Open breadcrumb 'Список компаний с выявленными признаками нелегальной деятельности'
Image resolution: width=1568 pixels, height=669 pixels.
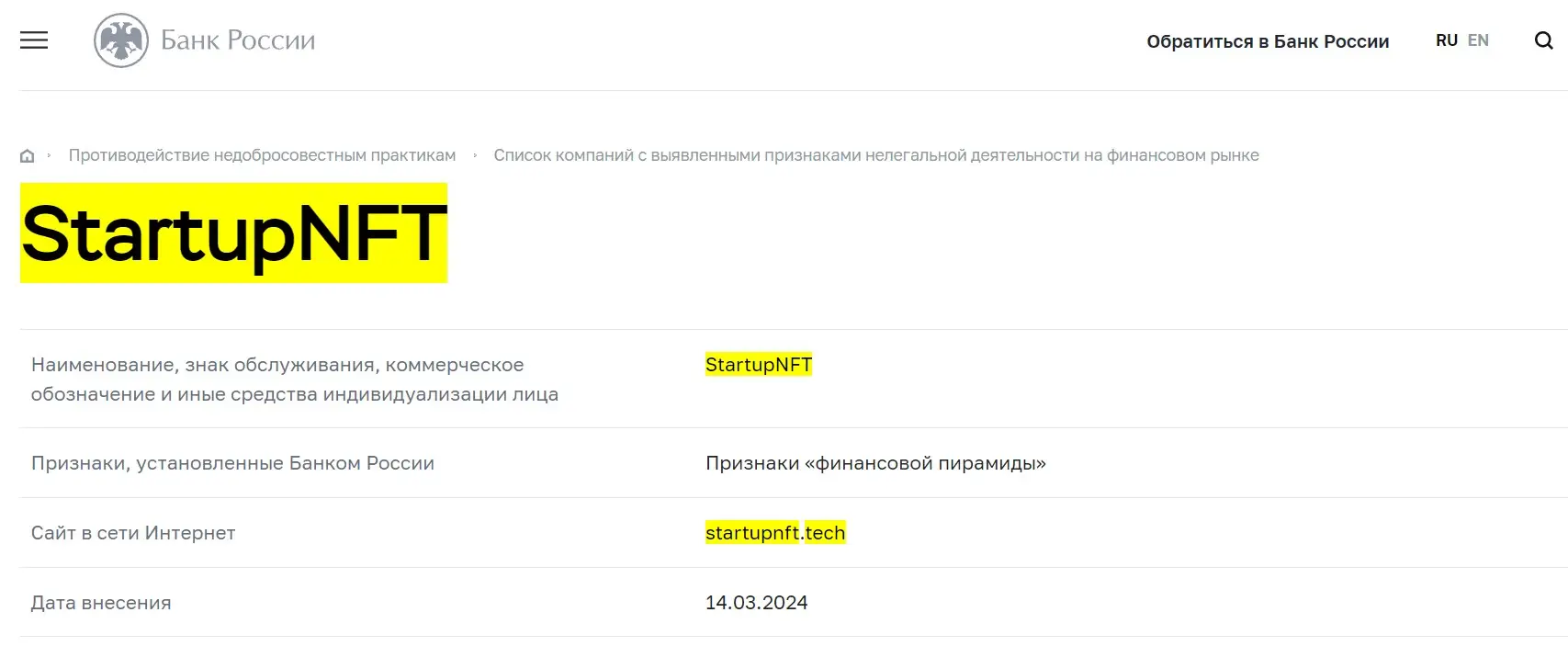(x=877, y=154)
